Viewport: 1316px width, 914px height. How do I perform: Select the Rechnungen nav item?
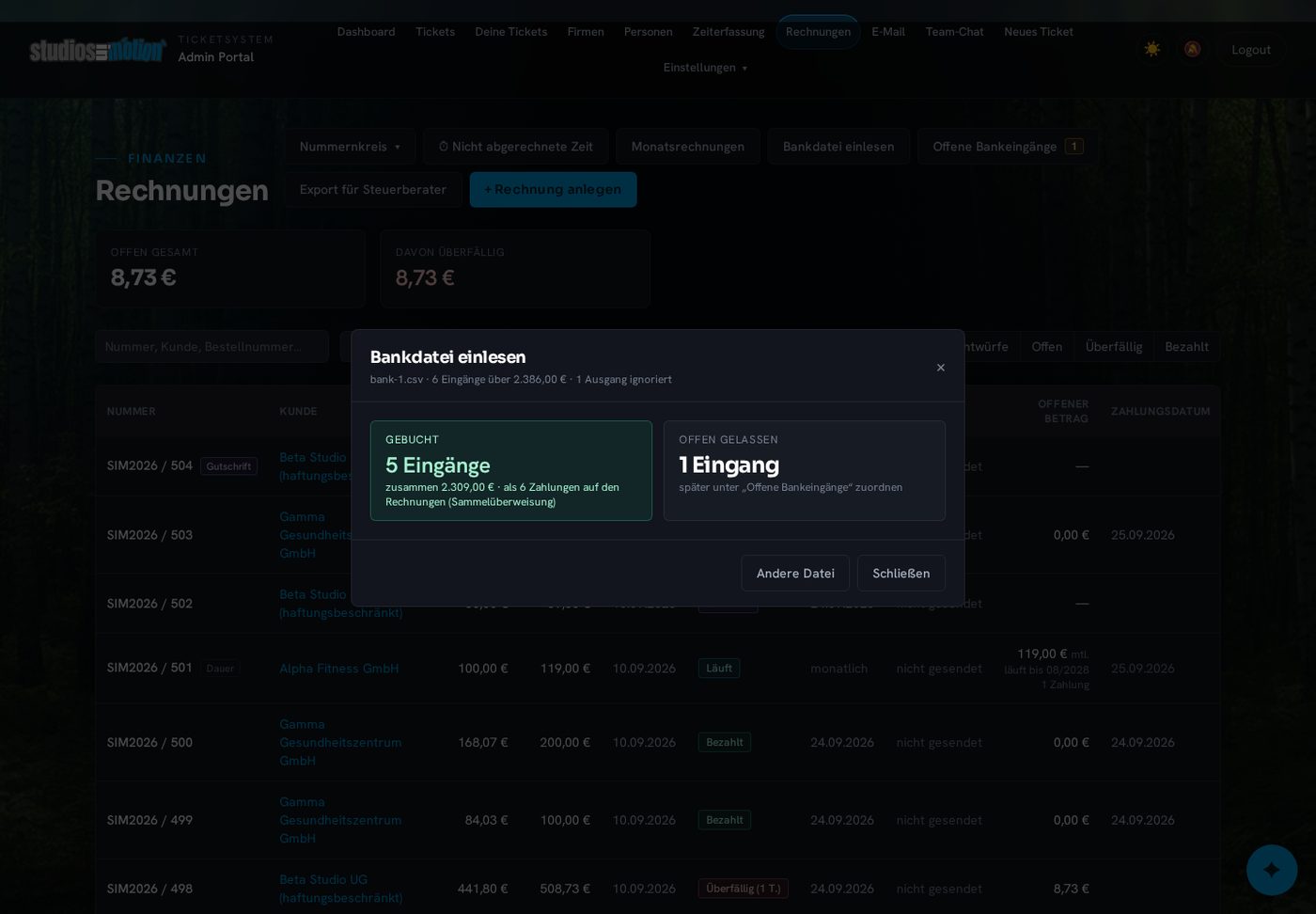[x=818, y=32]
